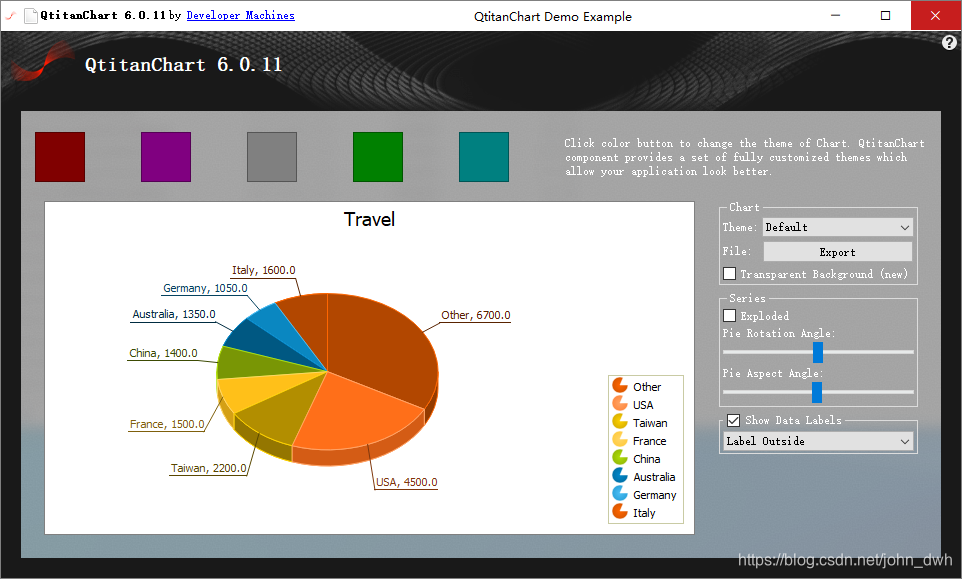962x579 pixels.
Task: Click the dark blue Australia pie slice
Action: pos(264,341)
